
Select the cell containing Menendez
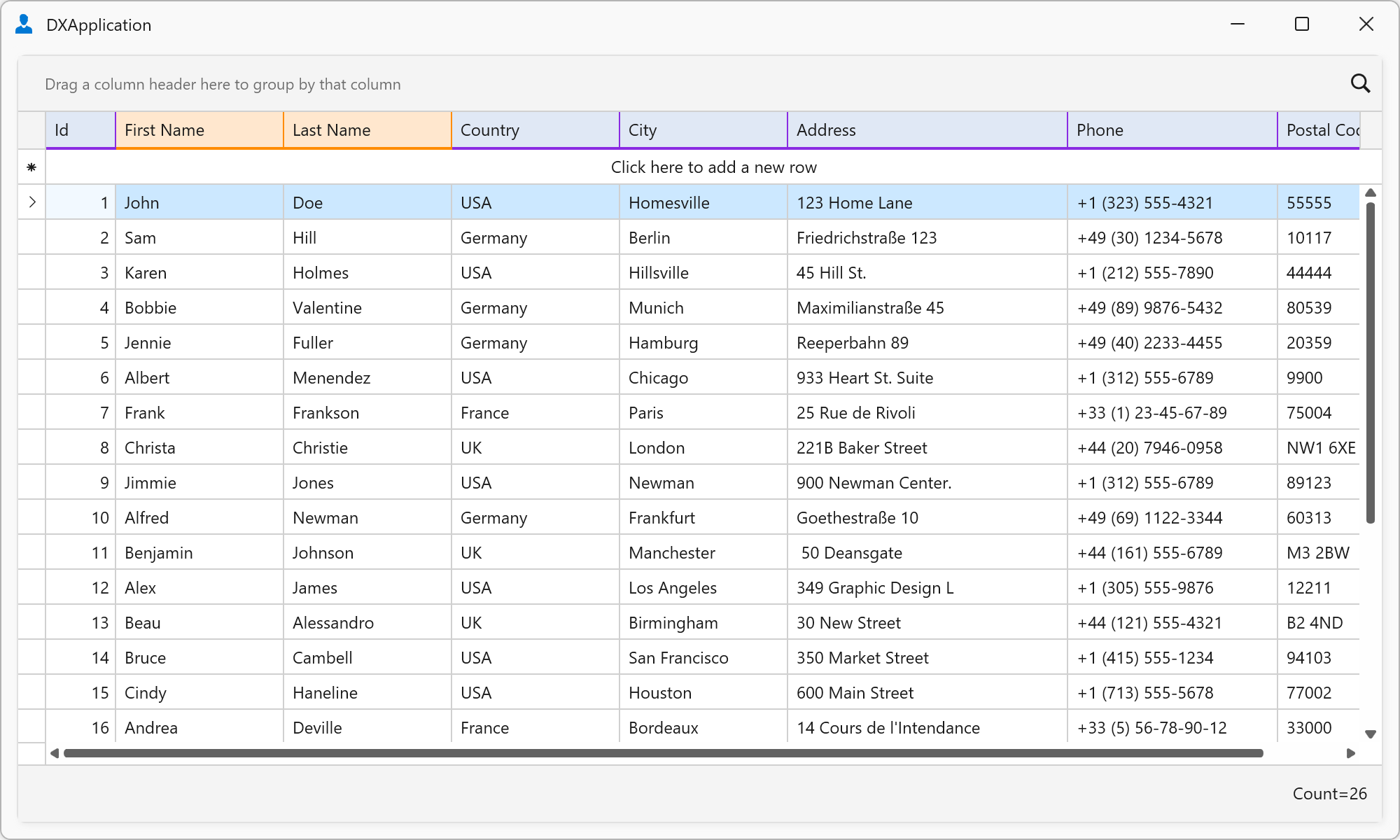pyautogui.click(x=367, y=377)
